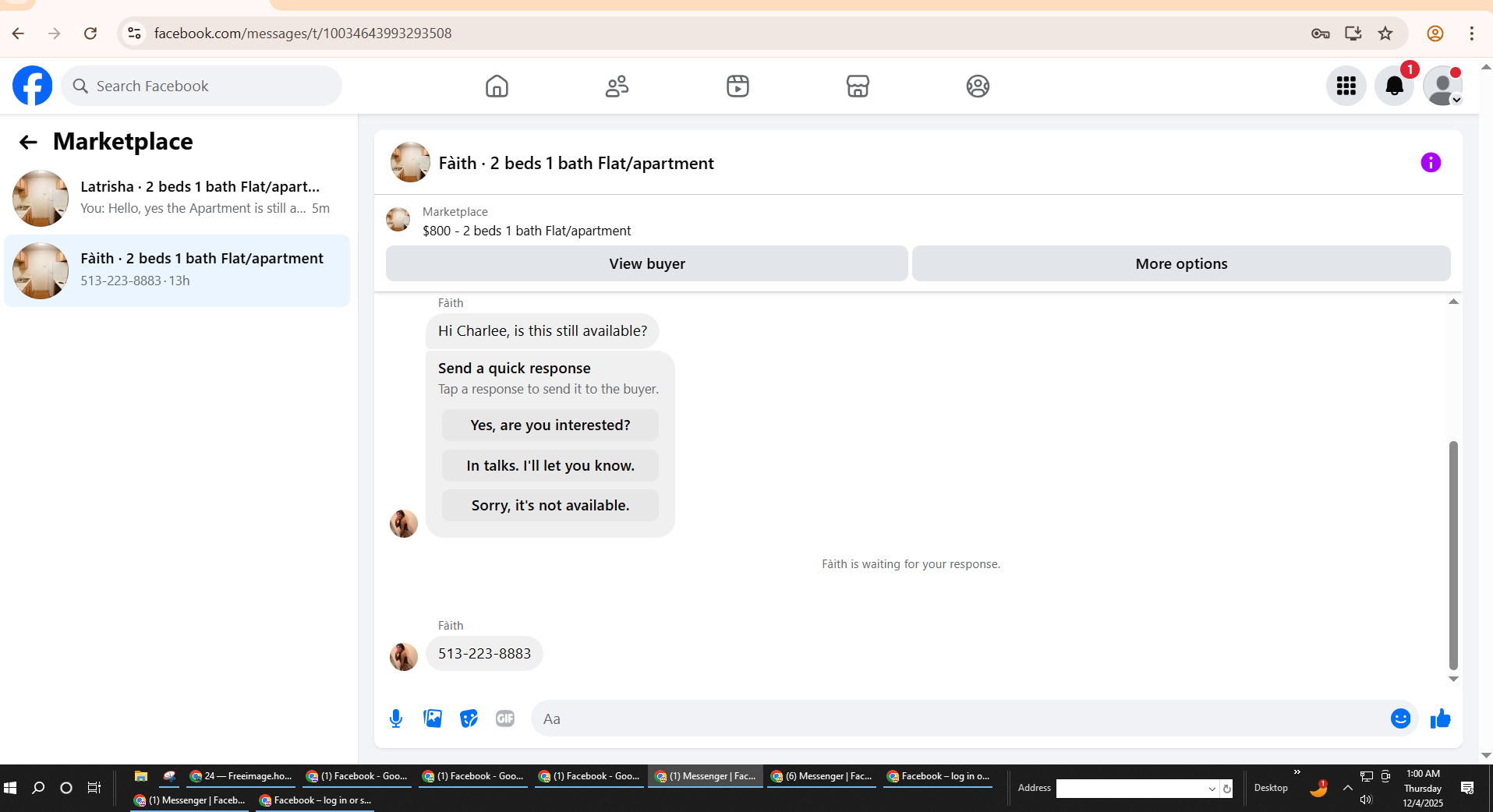Switch to the 'Facebook – log in or s...' second-row taskbar window

tap(315, 800)
